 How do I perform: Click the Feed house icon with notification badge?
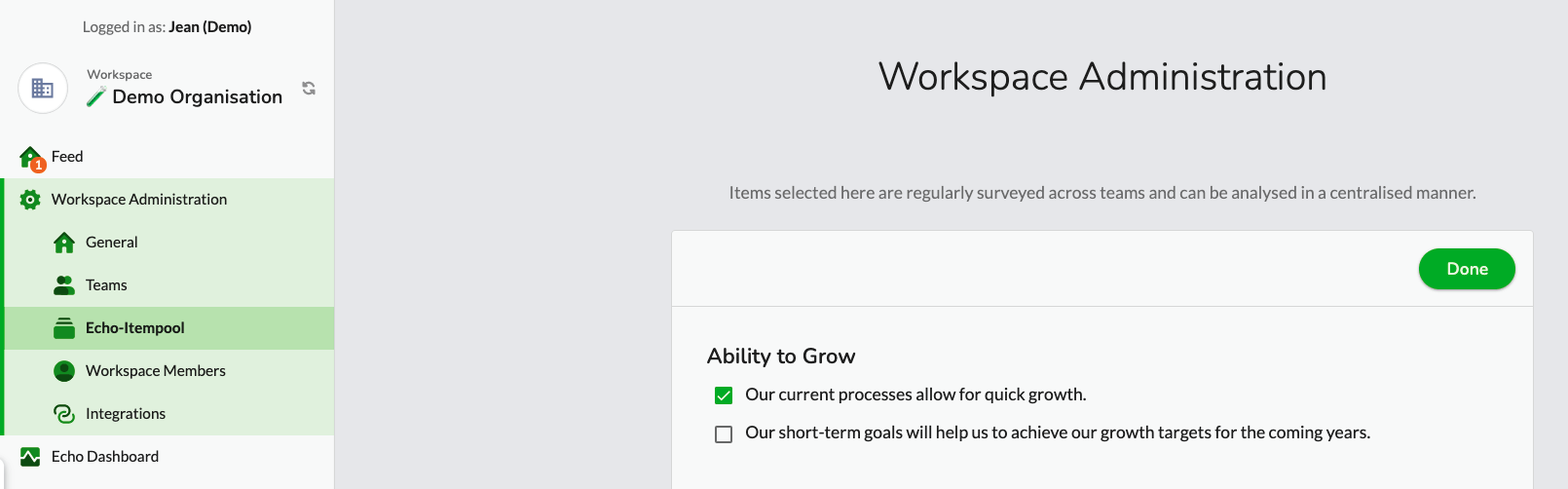[x=31, y=158]
